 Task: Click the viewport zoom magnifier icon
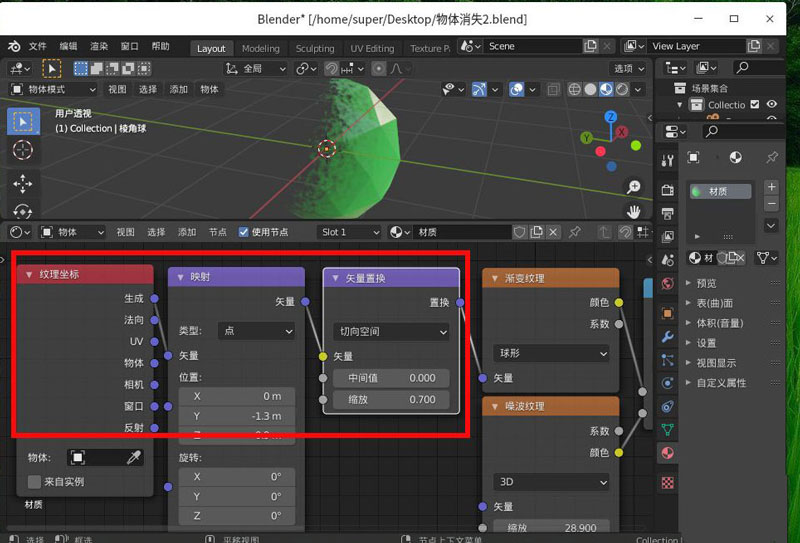click(634, 187)
